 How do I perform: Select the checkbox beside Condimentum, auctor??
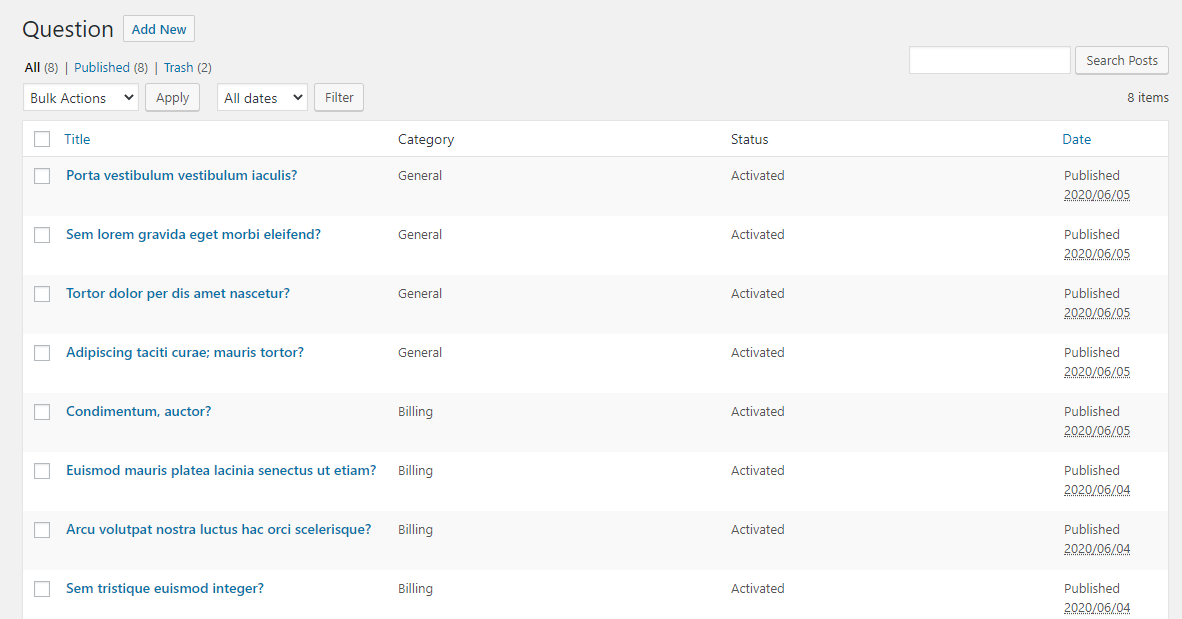tap(42, 412)
